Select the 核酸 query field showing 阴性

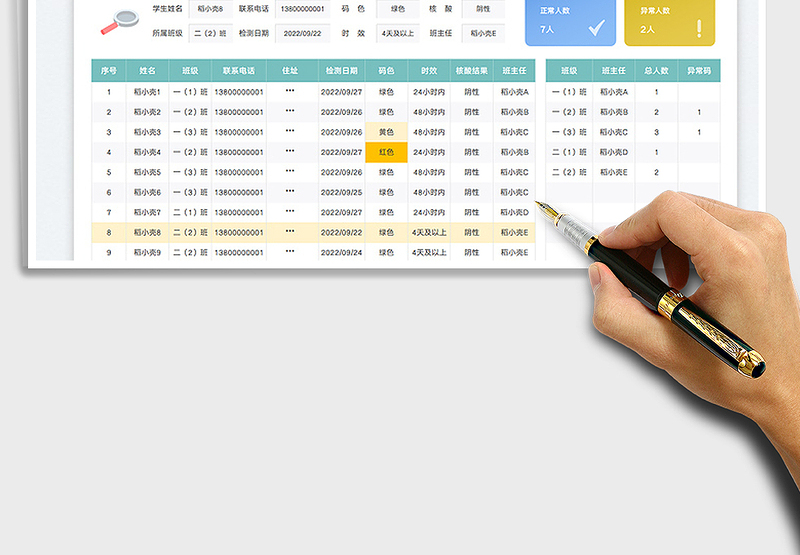483,8
